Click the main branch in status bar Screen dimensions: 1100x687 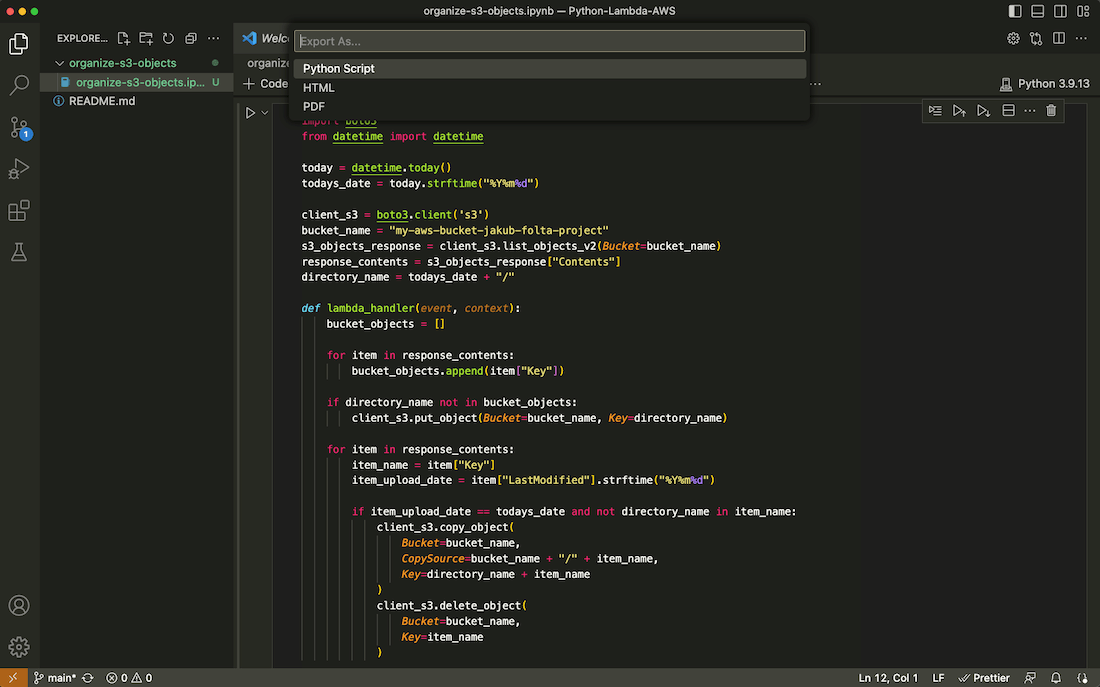pyautogui.click(x=55, y=678)
